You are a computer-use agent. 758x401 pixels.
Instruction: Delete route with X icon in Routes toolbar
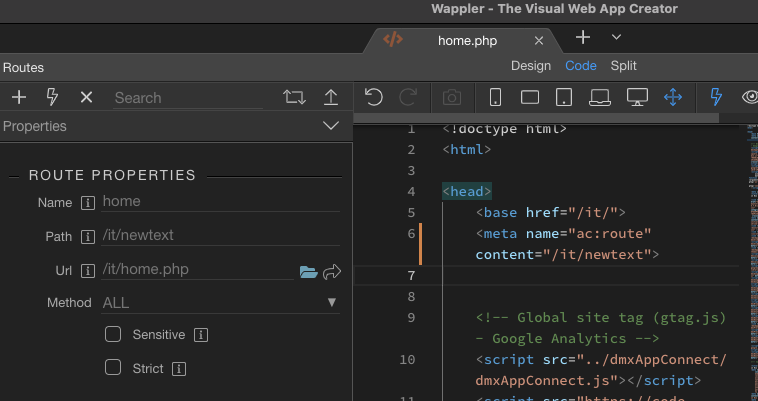click(x=86, y=97)
